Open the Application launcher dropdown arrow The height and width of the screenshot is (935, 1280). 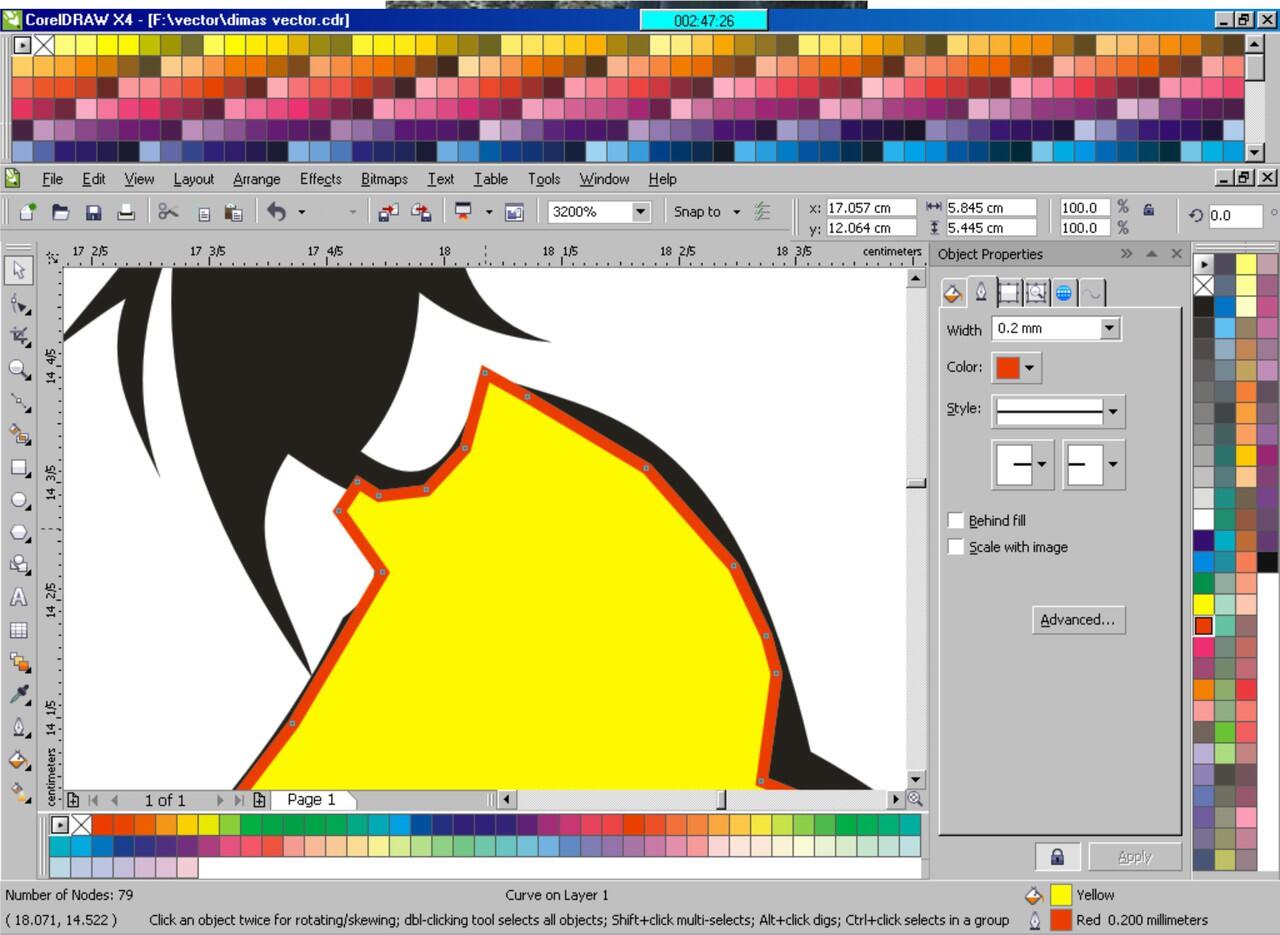point(489,212)
